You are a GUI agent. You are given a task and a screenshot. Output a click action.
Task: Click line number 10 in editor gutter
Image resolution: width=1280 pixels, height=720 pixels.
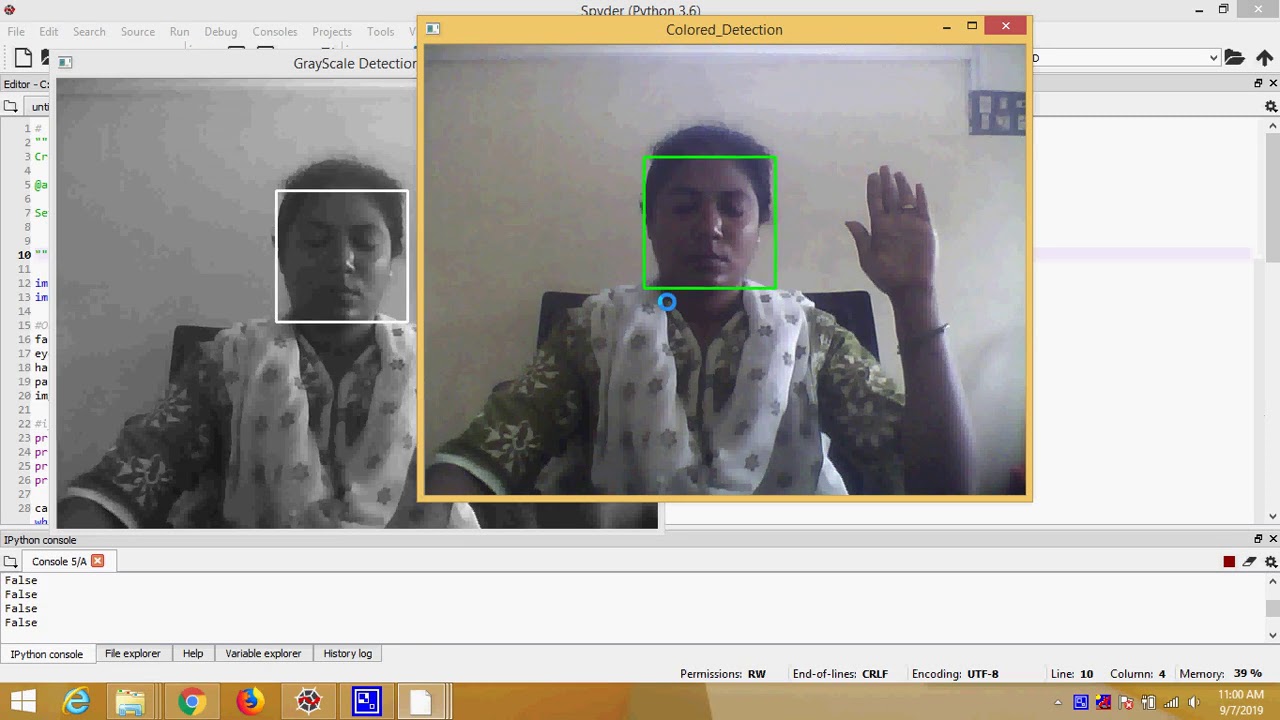[x=23, y=255]
